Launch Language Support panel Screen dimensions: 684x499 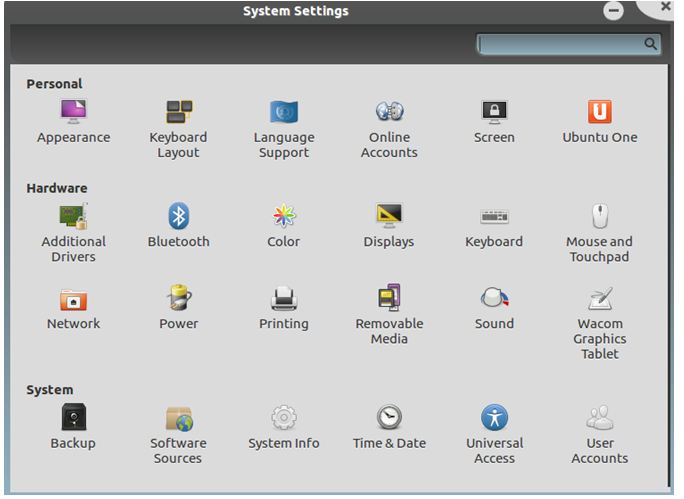pyautogui.click(x=284, y=112)
